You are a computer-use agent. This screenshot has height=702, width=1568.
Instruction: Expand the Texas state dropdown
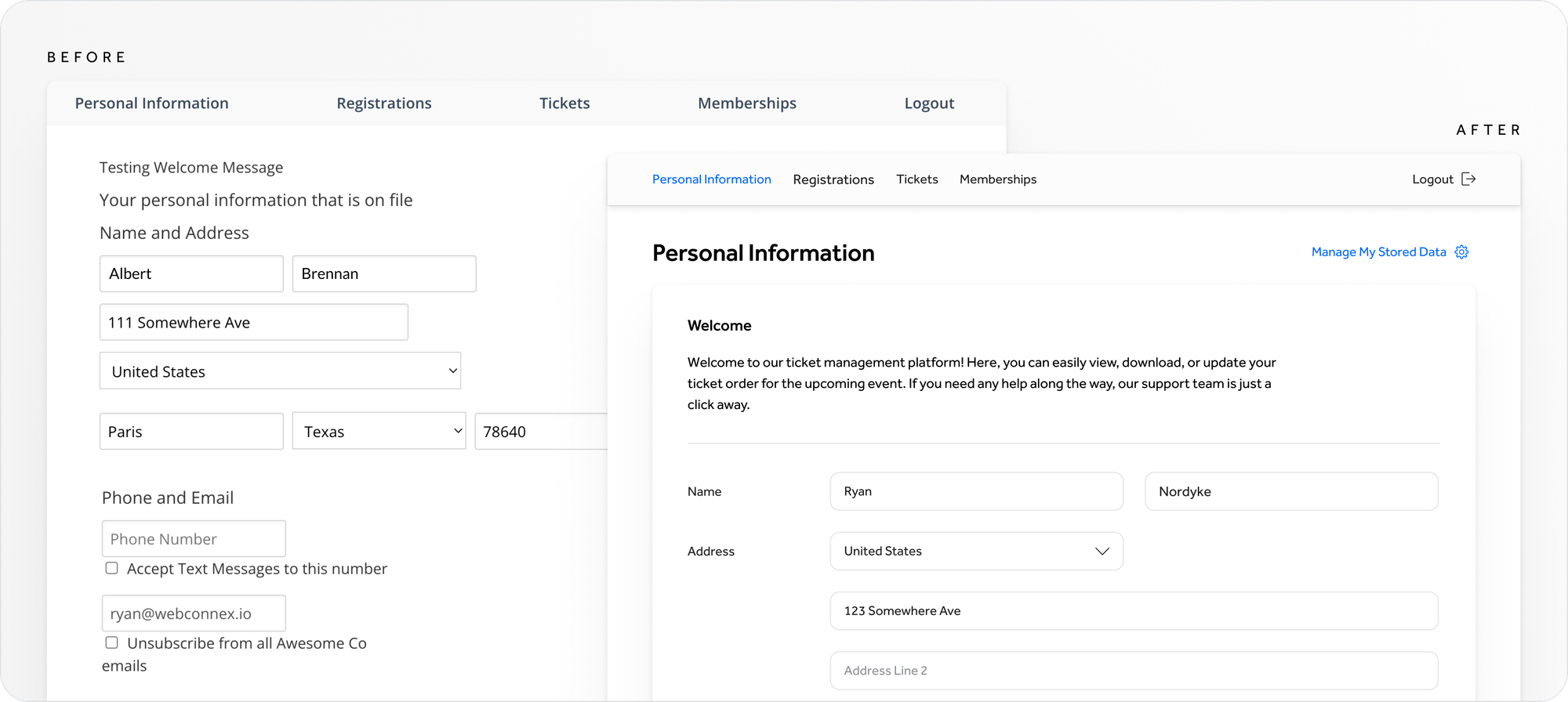click(x=379, y=432)
